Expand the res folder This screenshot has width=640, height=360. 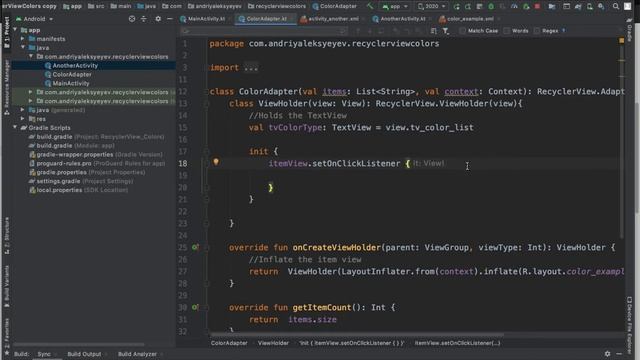click(x=23, y=119)
